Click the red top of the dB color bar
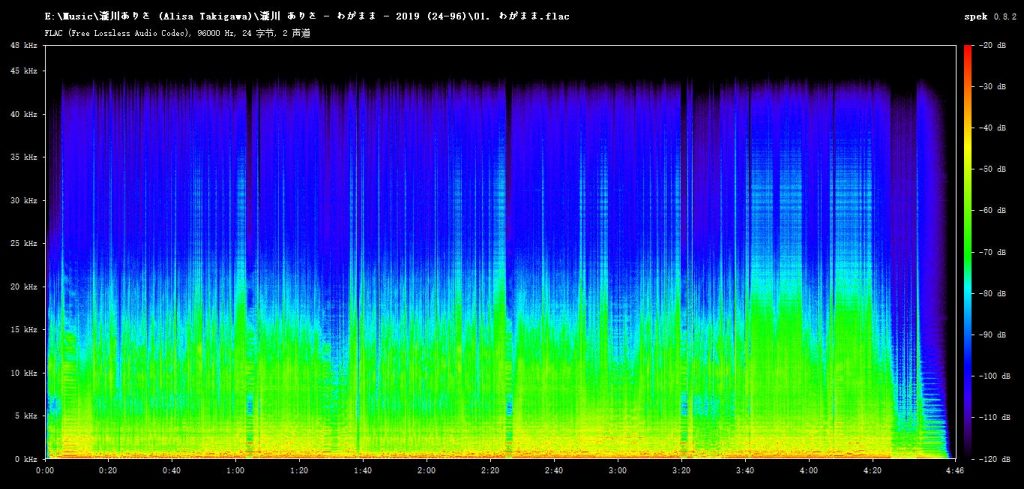 click(968, 52)
